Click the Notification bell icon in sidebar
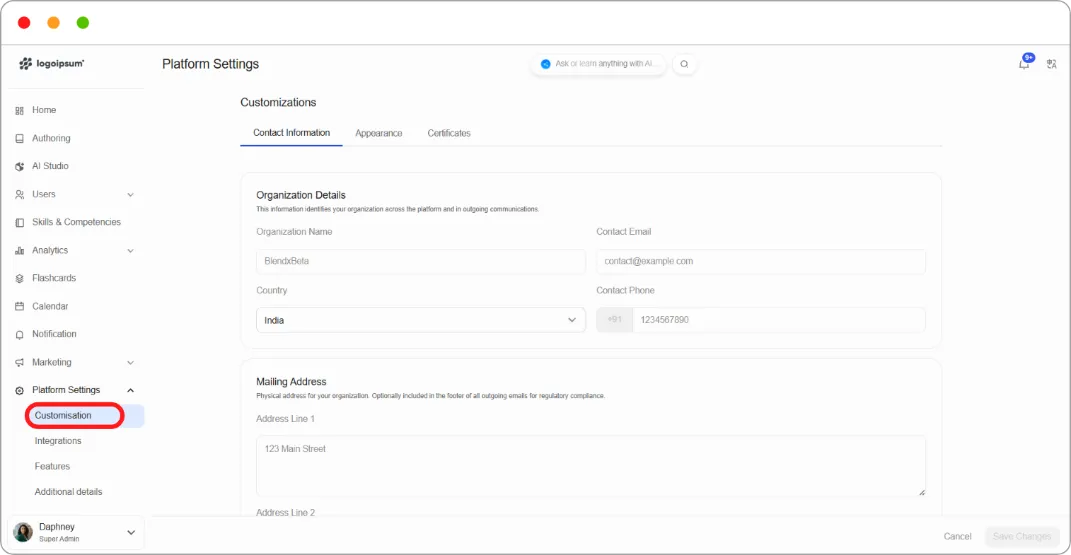 [x=19, y=335]
